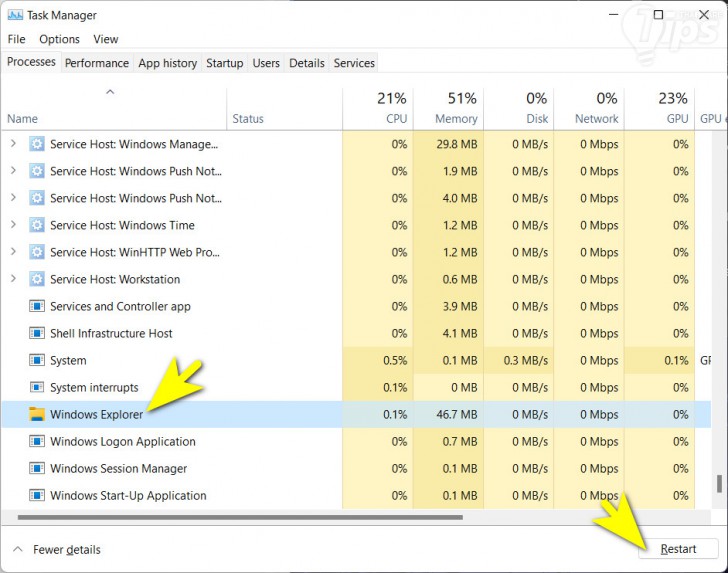Sort processes by Memory column
The height and width of the screenshot is (573, 728).
coord(448,108)
